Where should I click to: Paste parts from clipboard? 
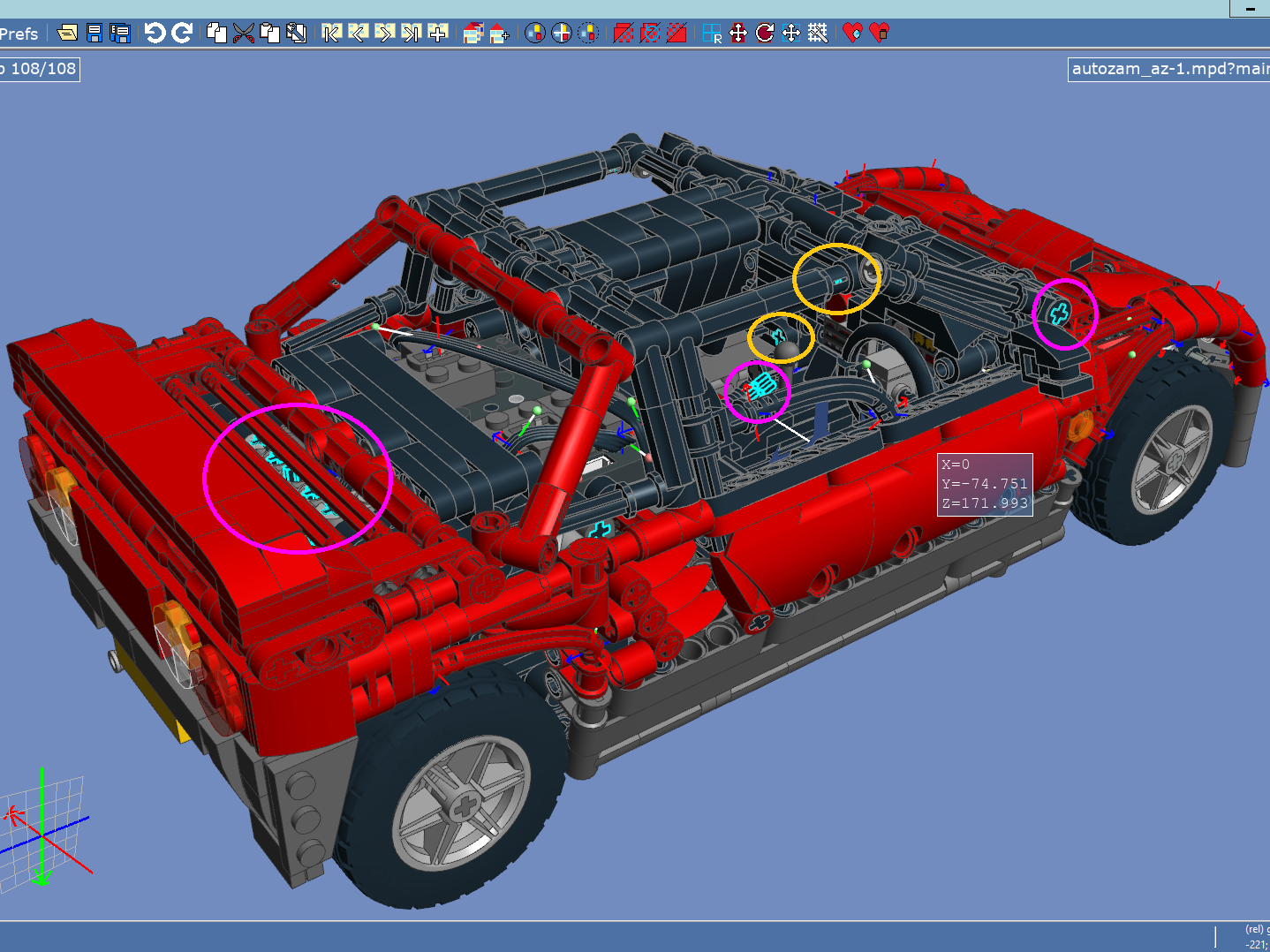[270, 34]
